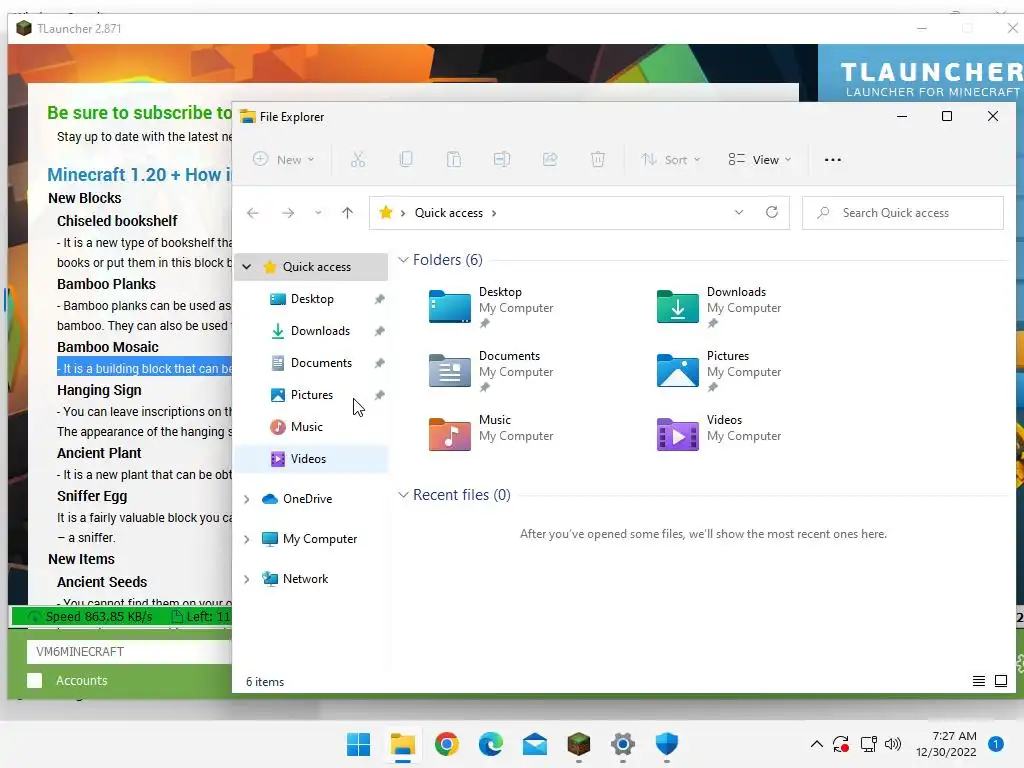Viewport: 1024px width, 768px height.
Task: Go back with the left arrow
Action: pos(253,213)
